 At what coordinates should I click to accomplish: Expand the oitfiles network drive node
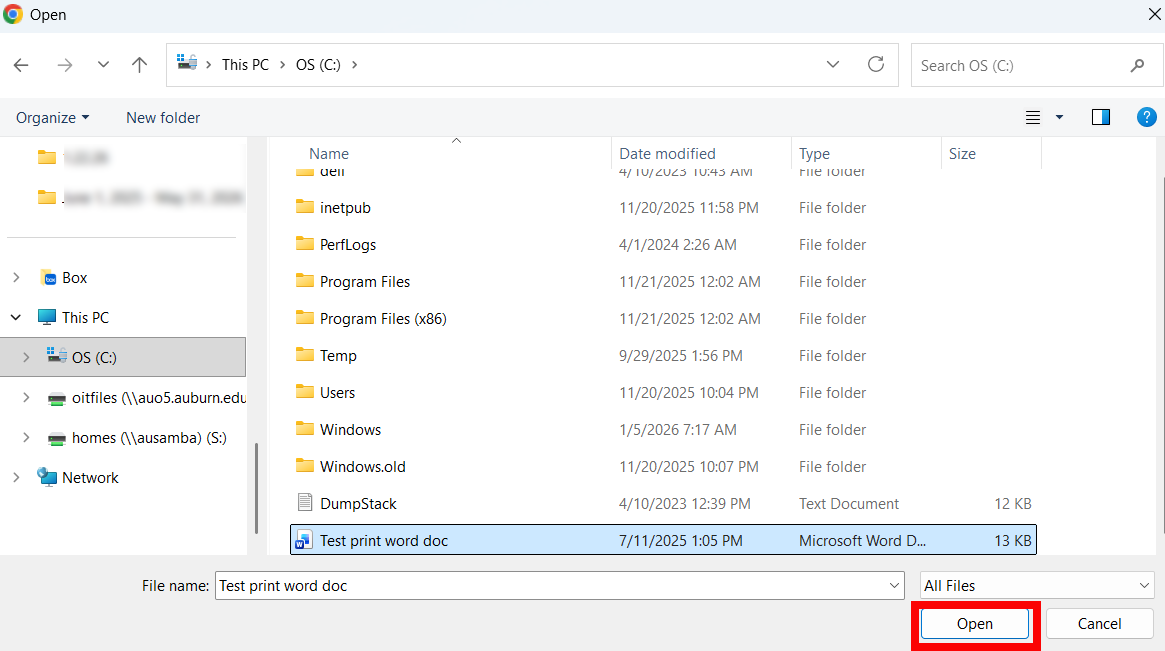[26, 398]
